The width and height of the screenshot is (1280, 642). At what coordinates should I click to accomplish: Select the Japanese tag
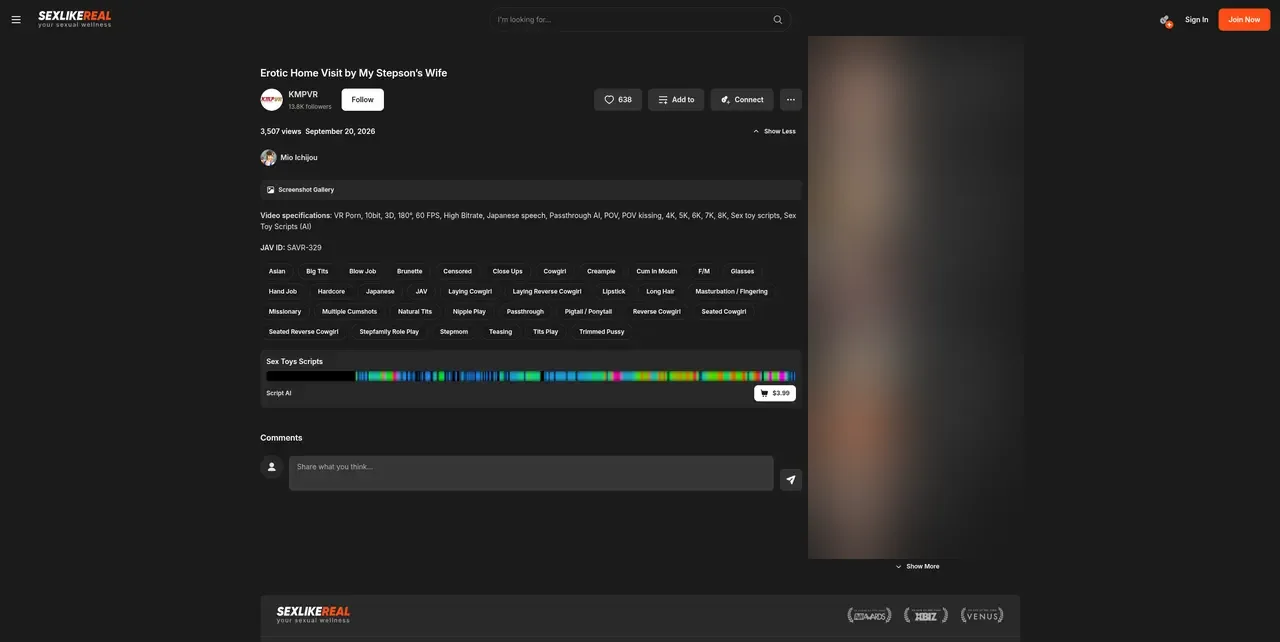[380, 291]
